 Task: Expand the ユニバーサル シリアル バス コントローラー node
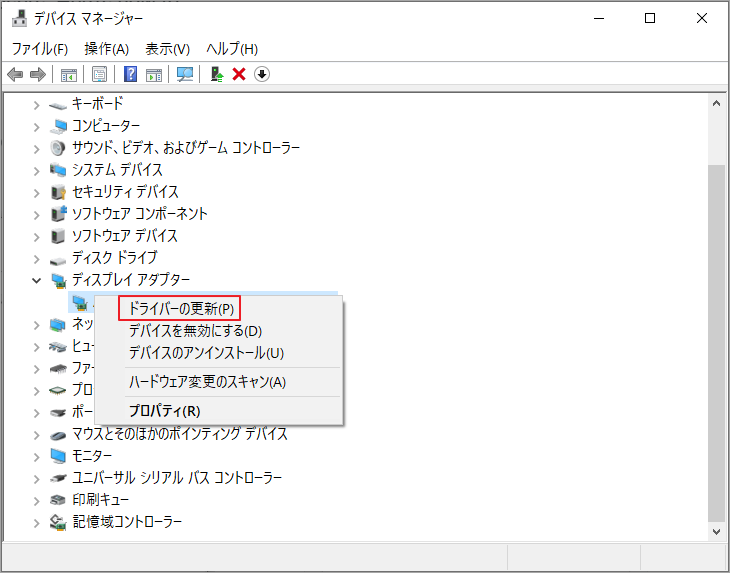36,479
